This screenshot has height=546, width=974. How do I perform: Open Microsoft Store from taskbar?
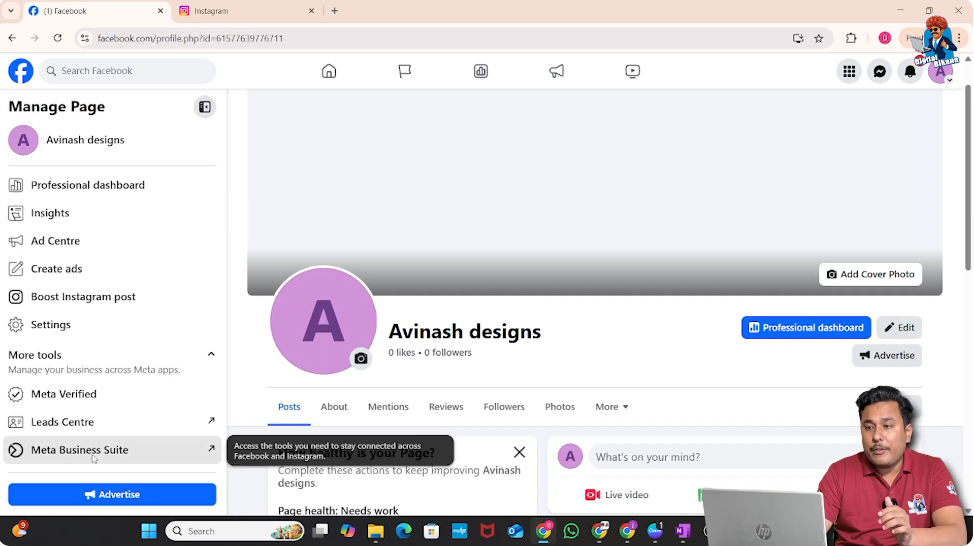pos(431,531)
